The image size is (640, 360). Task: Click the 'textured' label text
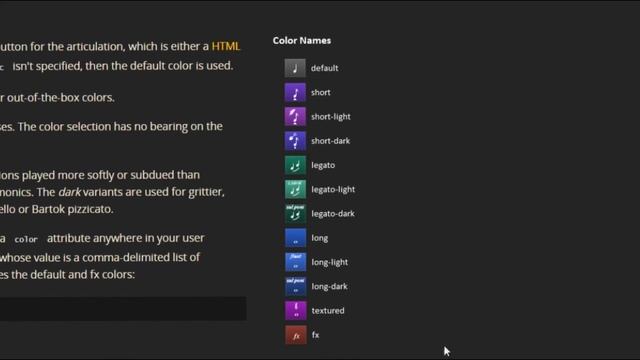point(328,311)
